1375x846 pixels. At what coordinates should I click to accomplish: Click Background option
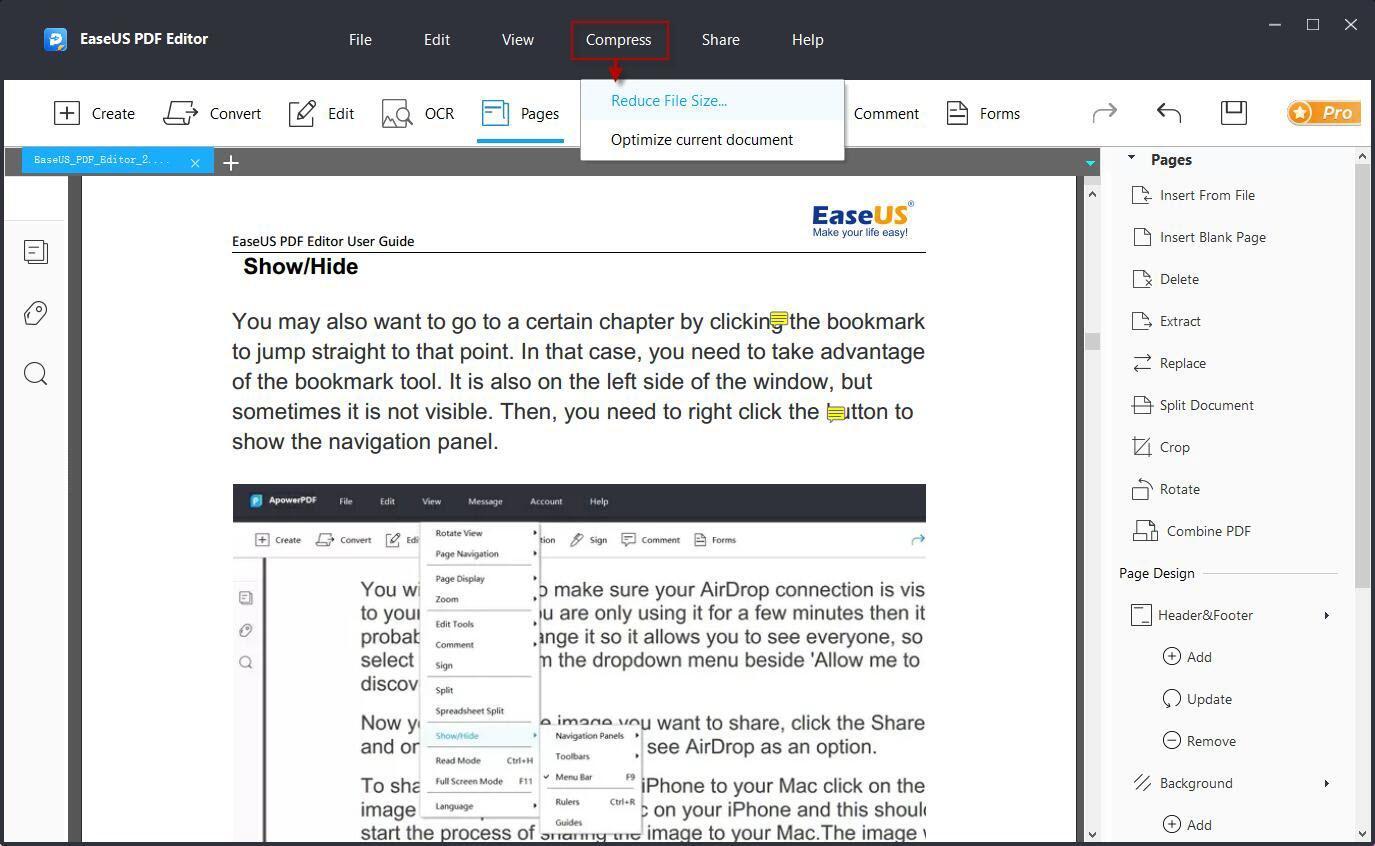coord(1182,783)
